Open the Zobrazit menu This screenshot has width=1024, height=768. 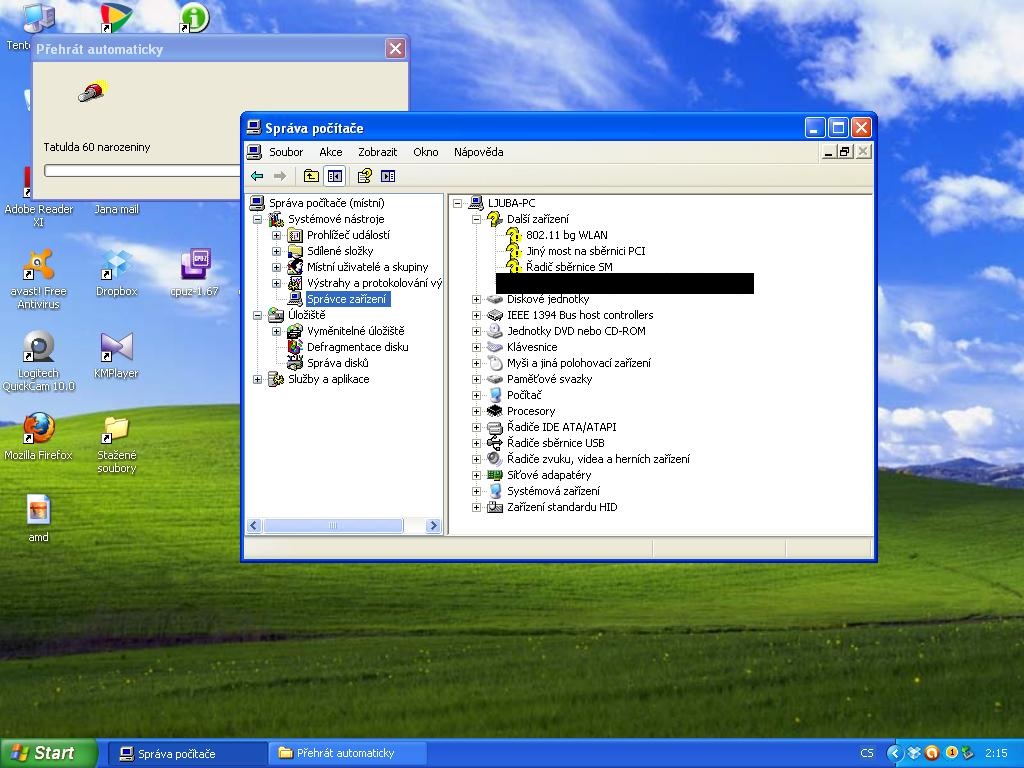tap(377, 152)
